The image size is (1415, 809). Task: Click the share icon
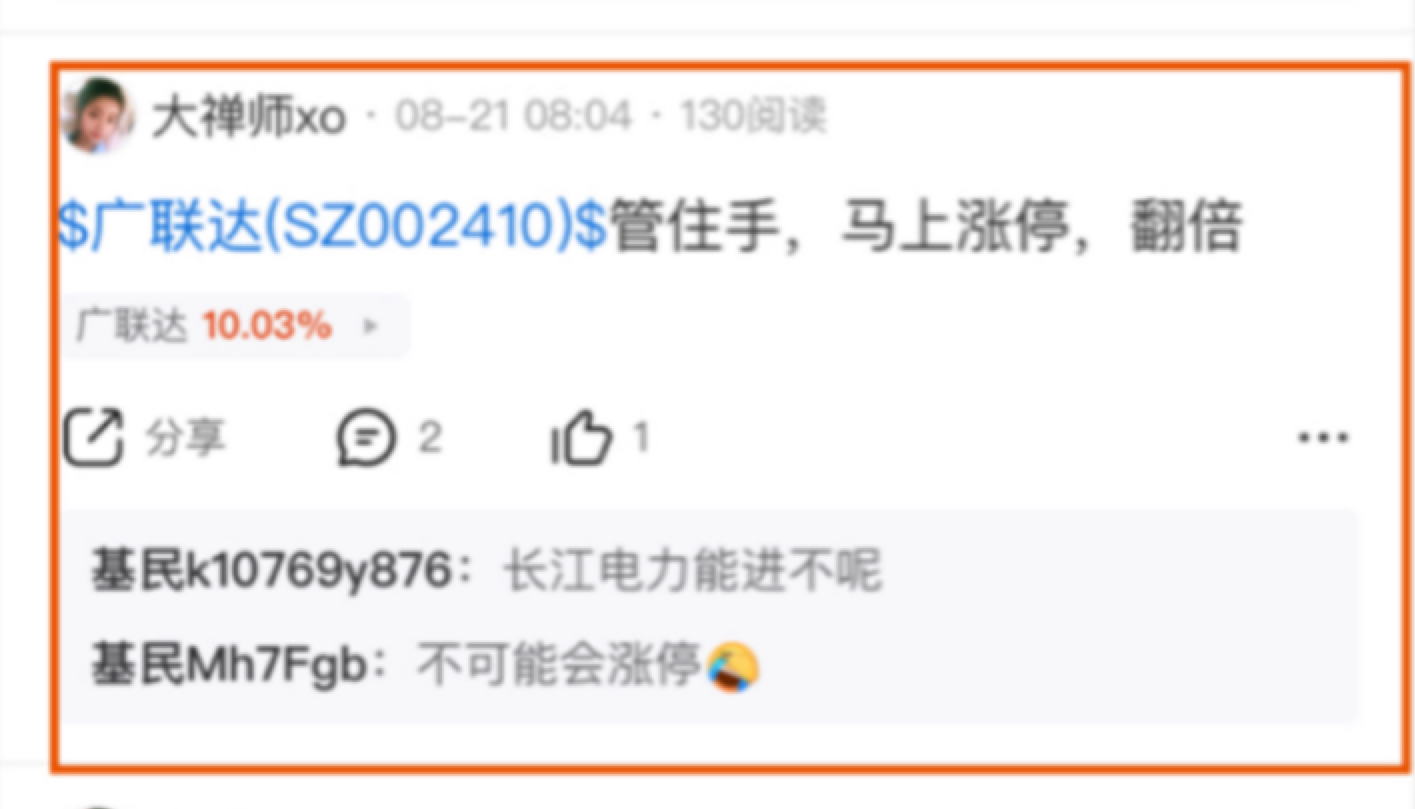tap(93, 438)
